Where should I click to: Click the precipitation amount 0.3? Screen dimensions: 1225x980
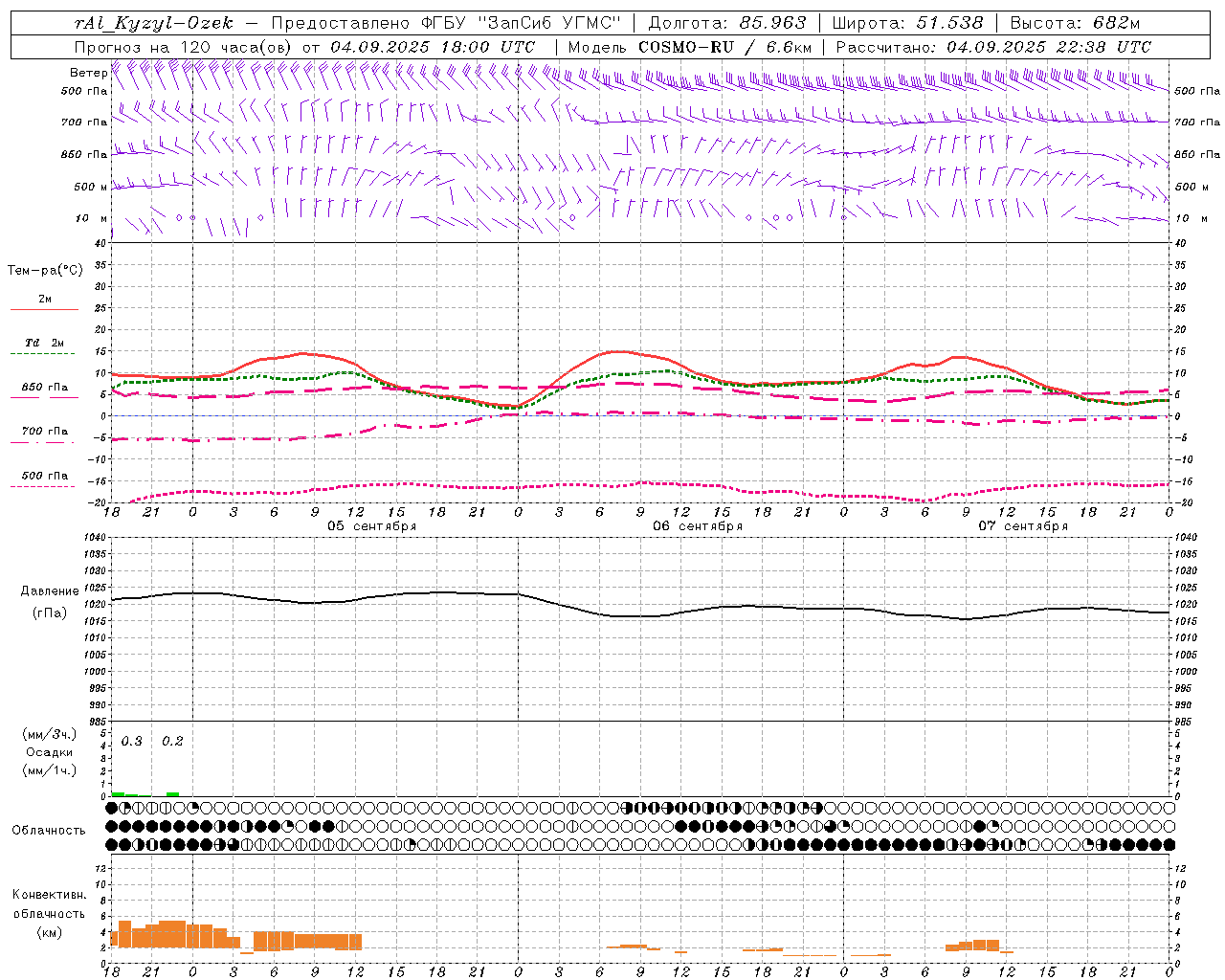click(132, 742)
